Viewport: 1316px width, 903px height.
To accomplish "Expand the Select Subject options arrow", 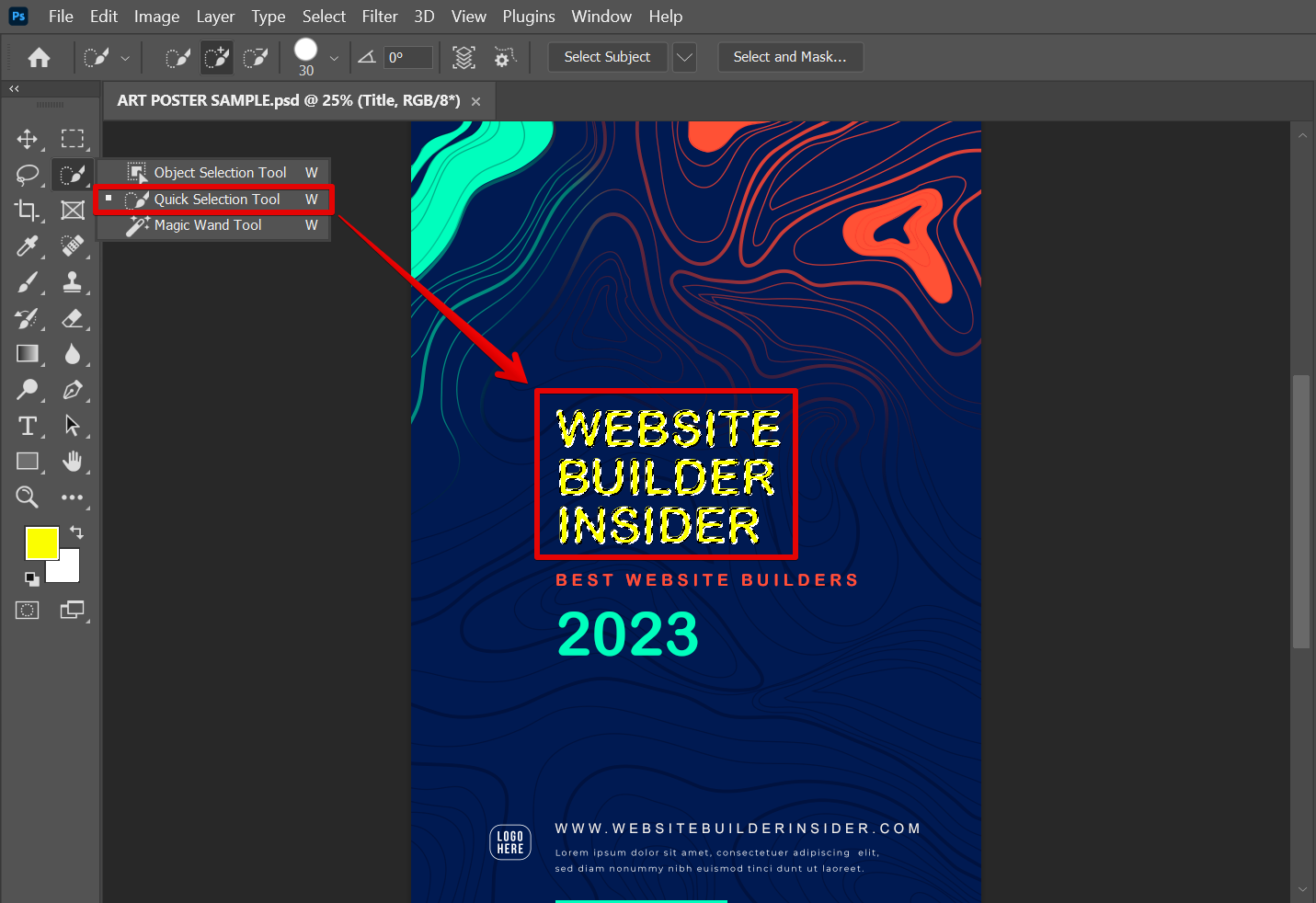I will tap(684, 57).
